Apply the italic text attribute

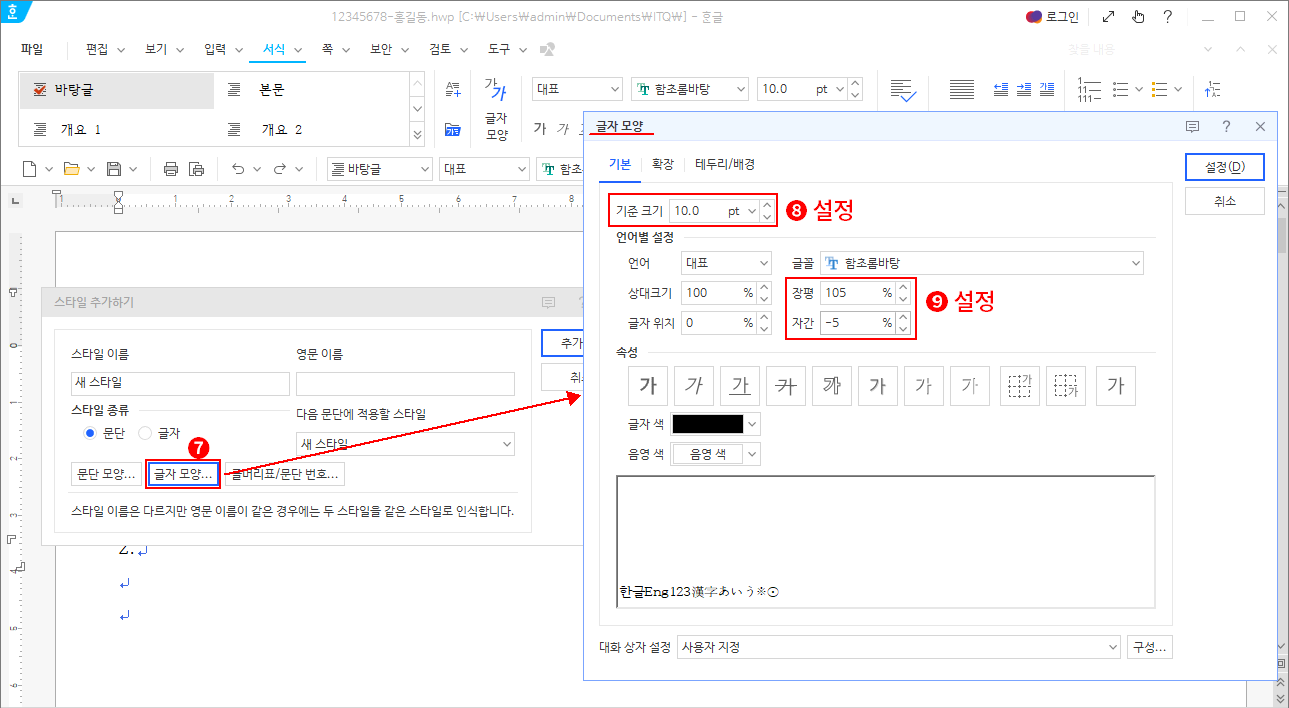coord(693,385)
